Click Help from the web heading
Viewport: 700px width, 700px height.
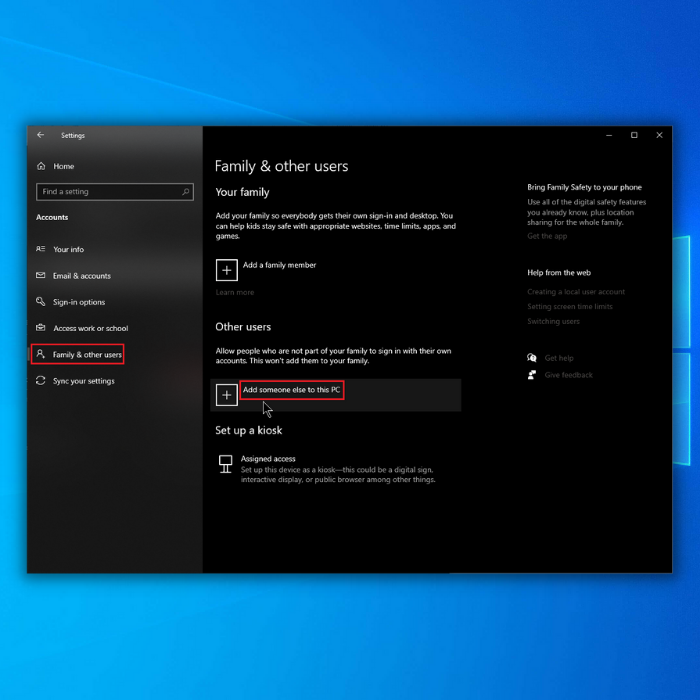pos(559,272)
